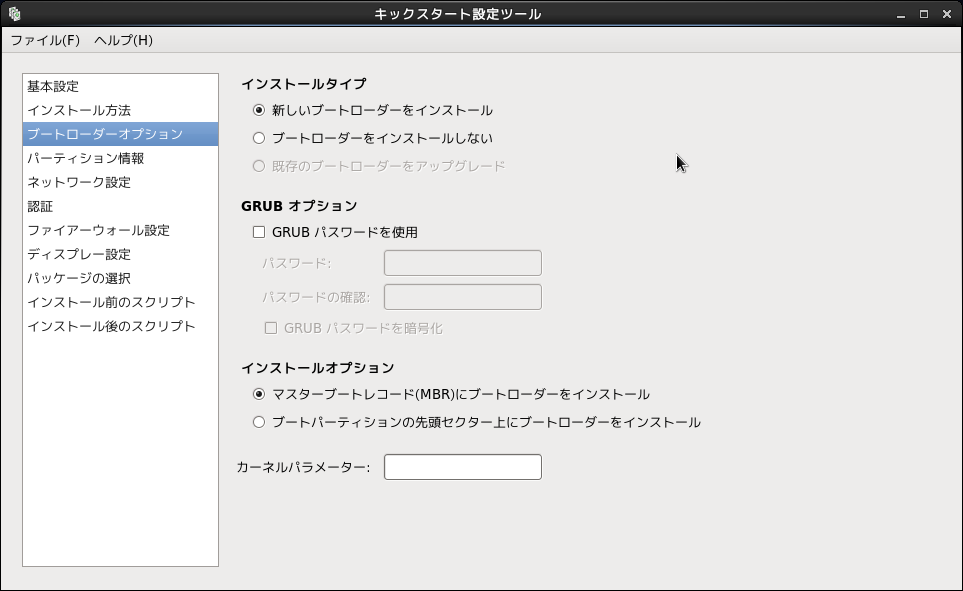Maximize the キックスタート設定ツール window
963x591 pixels.
click(924, 14)
